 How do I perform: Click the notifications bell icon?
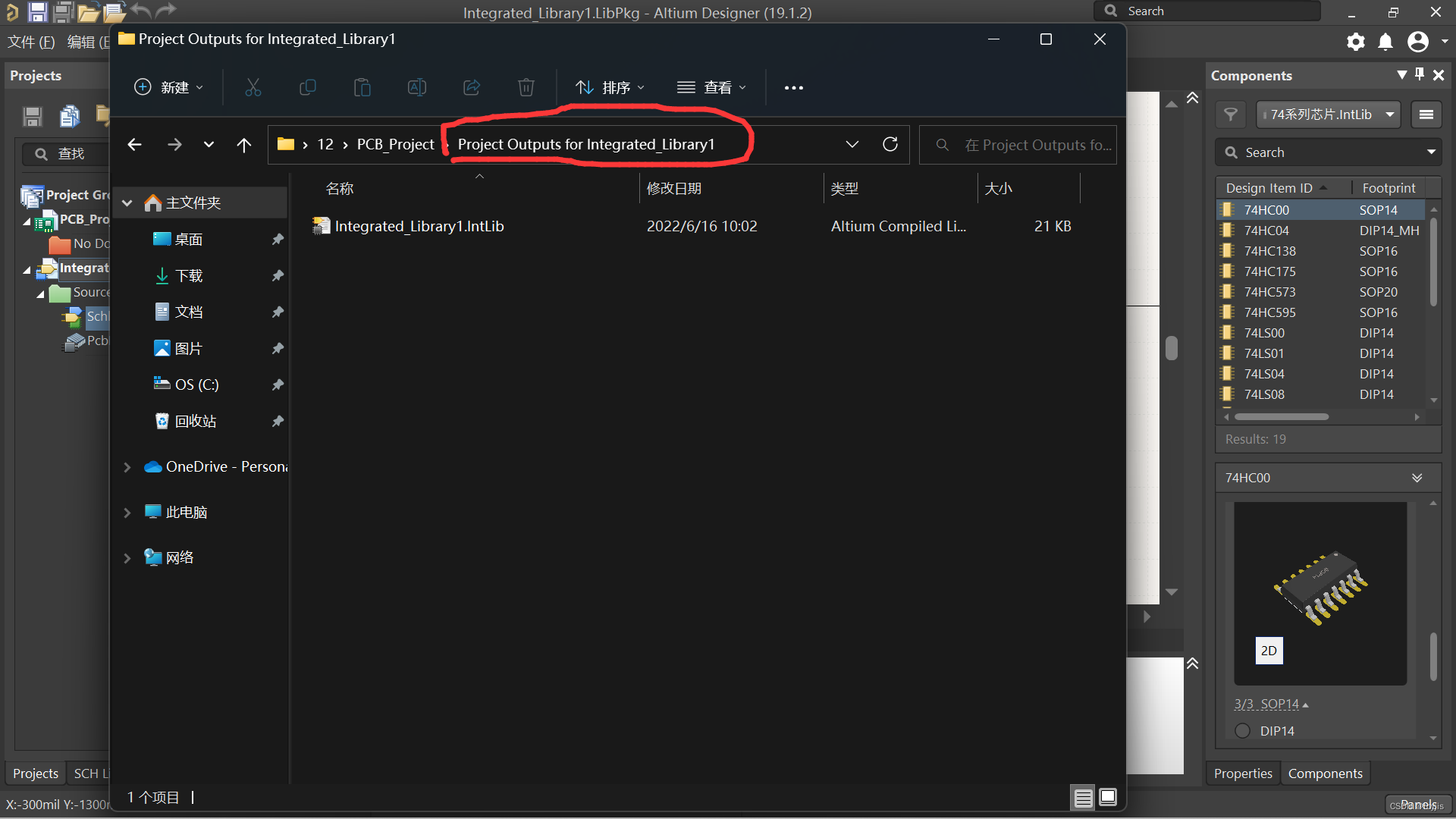[1385, 42]
